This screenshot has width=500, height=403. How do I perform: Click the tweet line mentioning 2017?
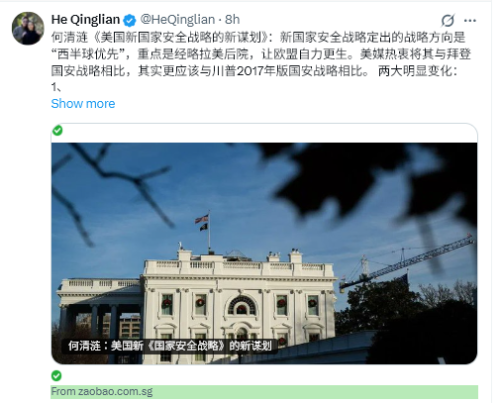(x=254, y=71)
